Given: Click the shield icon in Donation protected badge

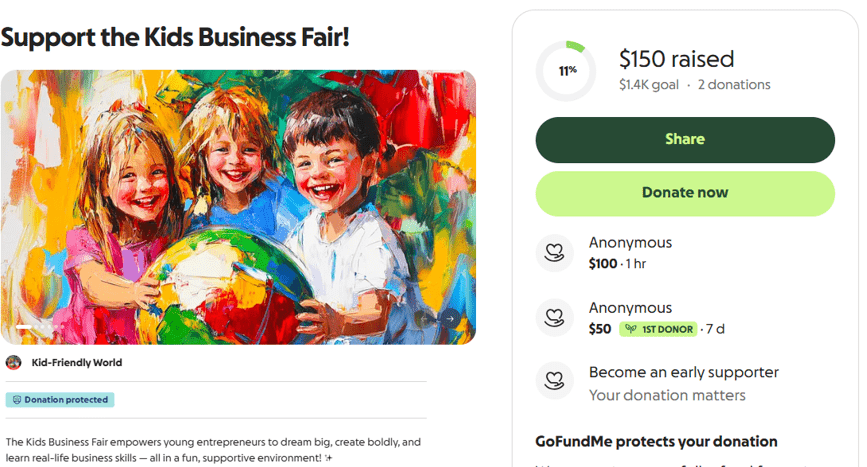Looking at the screenshot, I should pyautogui.click(x=16, y=400).
